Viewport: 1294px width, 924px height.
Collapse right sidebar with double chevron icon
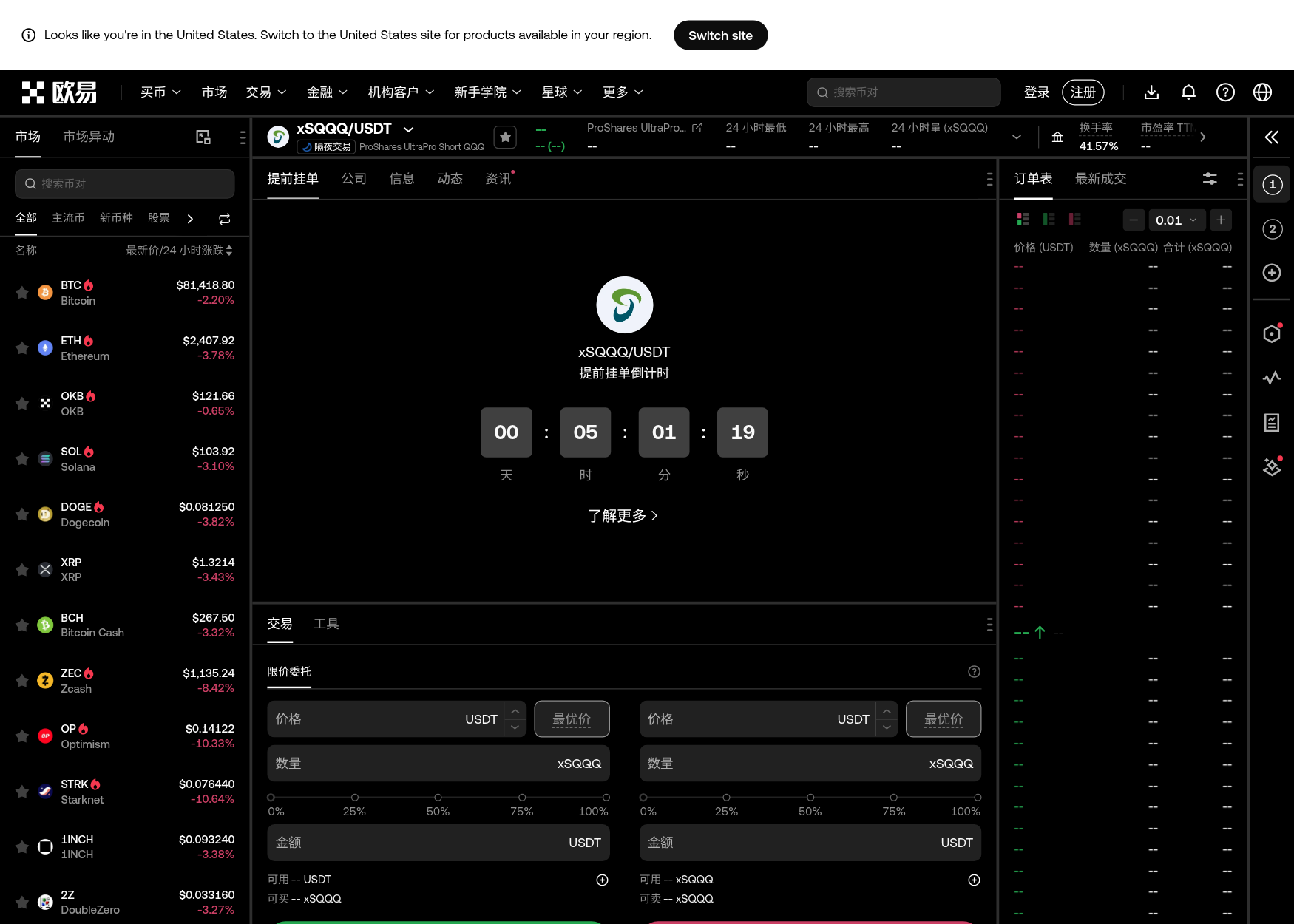pos(1272,137)
